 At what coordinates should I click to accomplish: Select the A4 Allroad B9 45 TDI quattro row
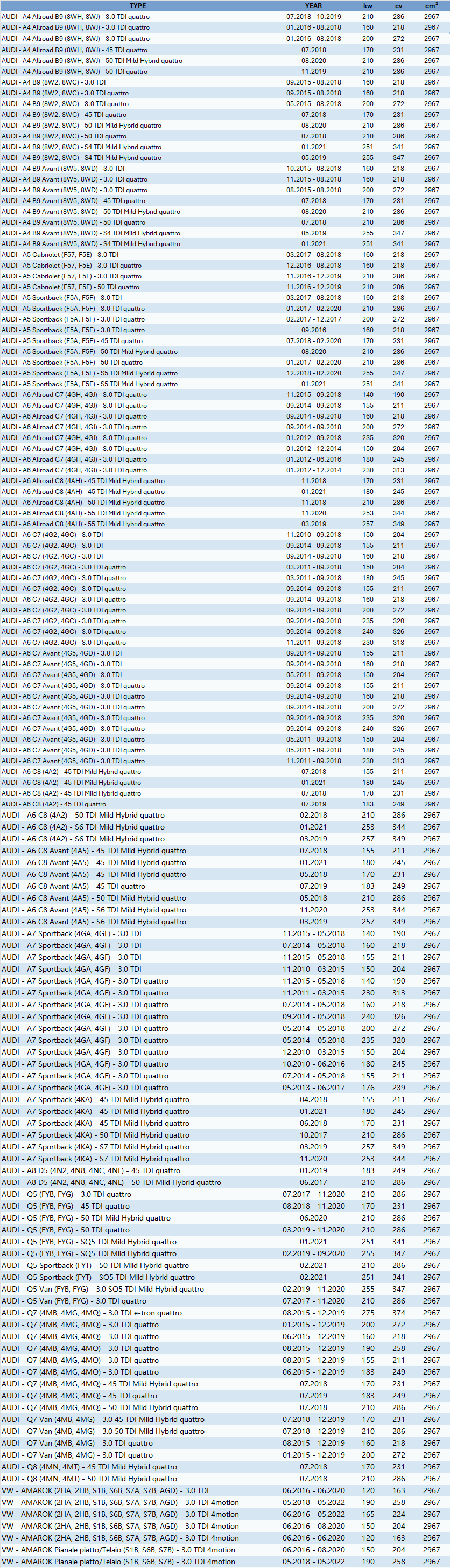pos(74,50)
